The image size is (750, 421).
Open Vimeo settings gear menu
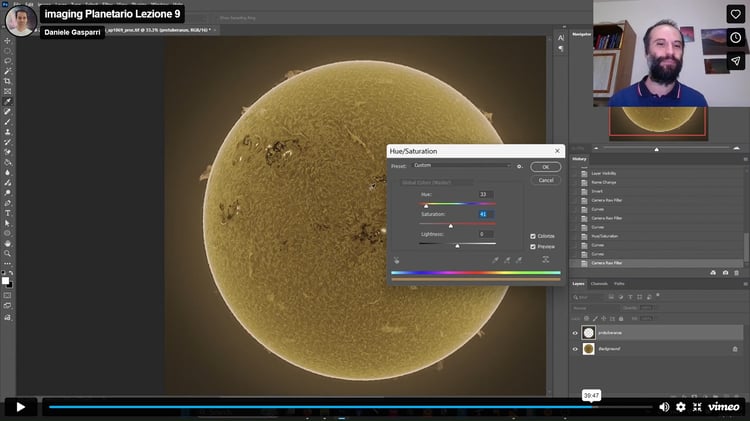pyautogui.click(x=681, y=407)
